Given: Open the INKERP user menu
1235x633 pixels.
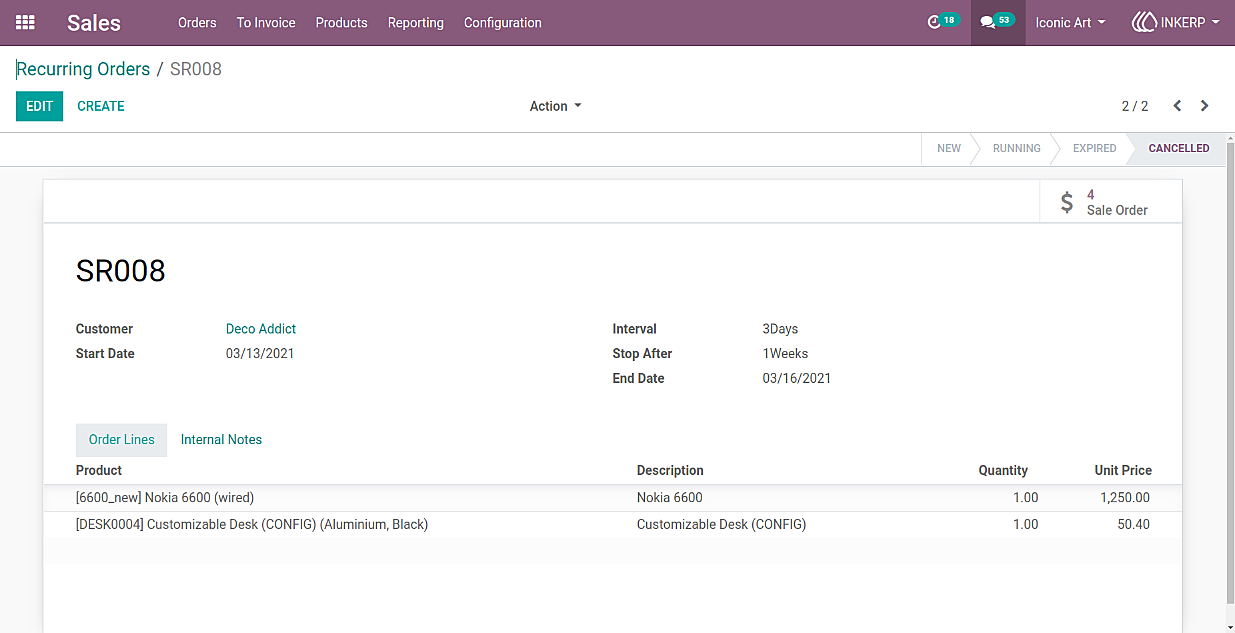Looking at the screenshot, I should (1176, 22).
